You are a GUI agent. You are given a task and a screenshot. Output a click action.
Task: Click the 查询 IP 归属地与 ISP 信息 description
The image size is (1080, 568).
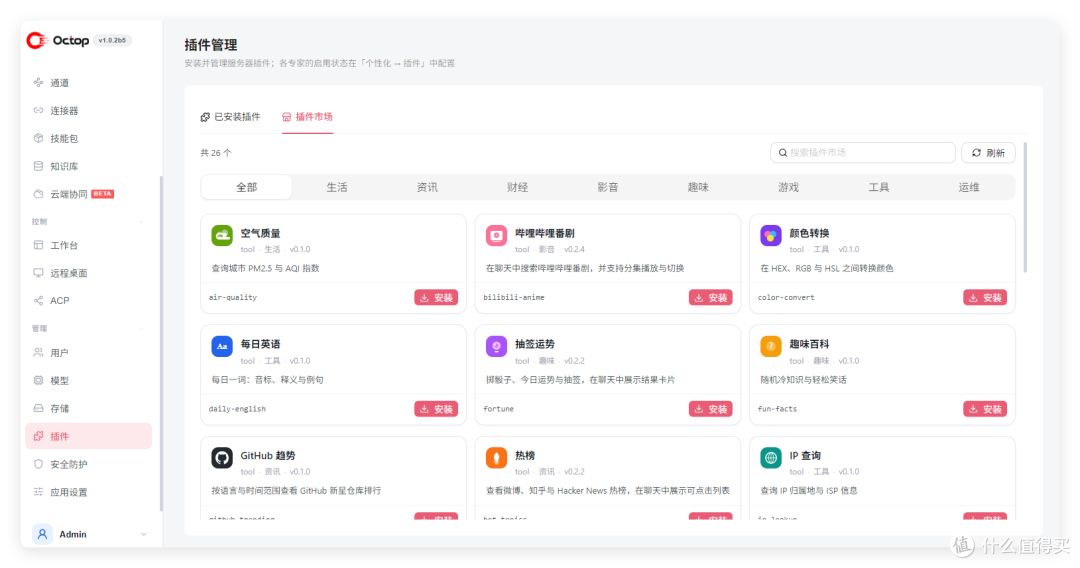[809, 491]
